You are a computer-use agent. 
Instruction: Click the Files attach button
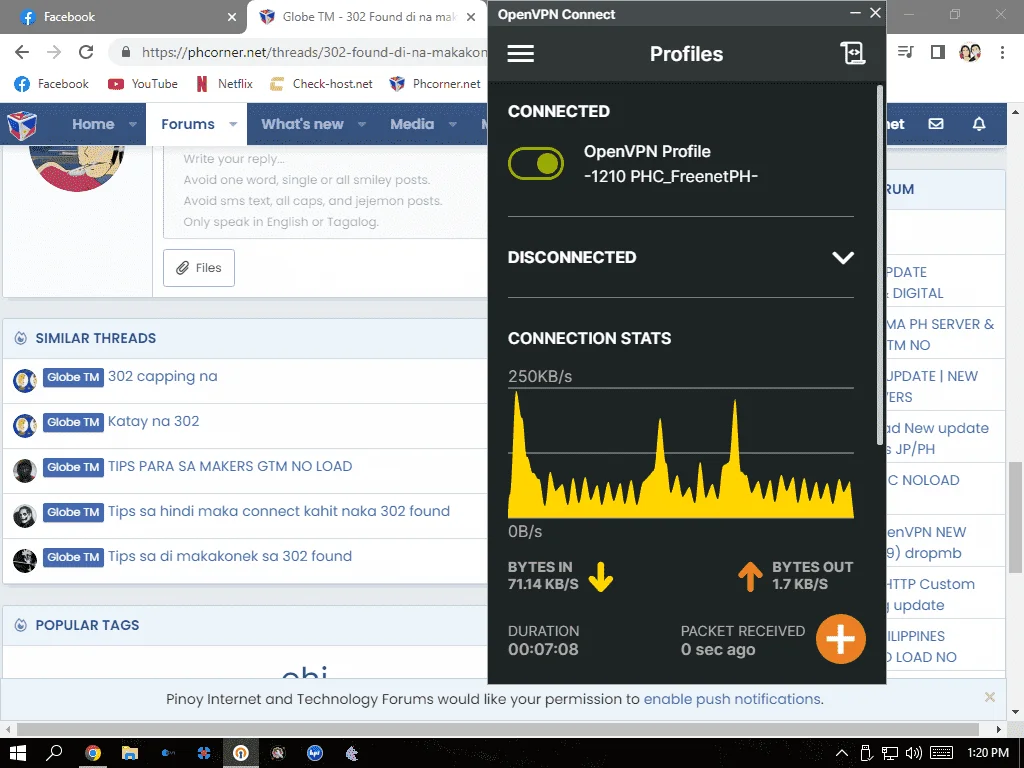click(x=199, y=268)
